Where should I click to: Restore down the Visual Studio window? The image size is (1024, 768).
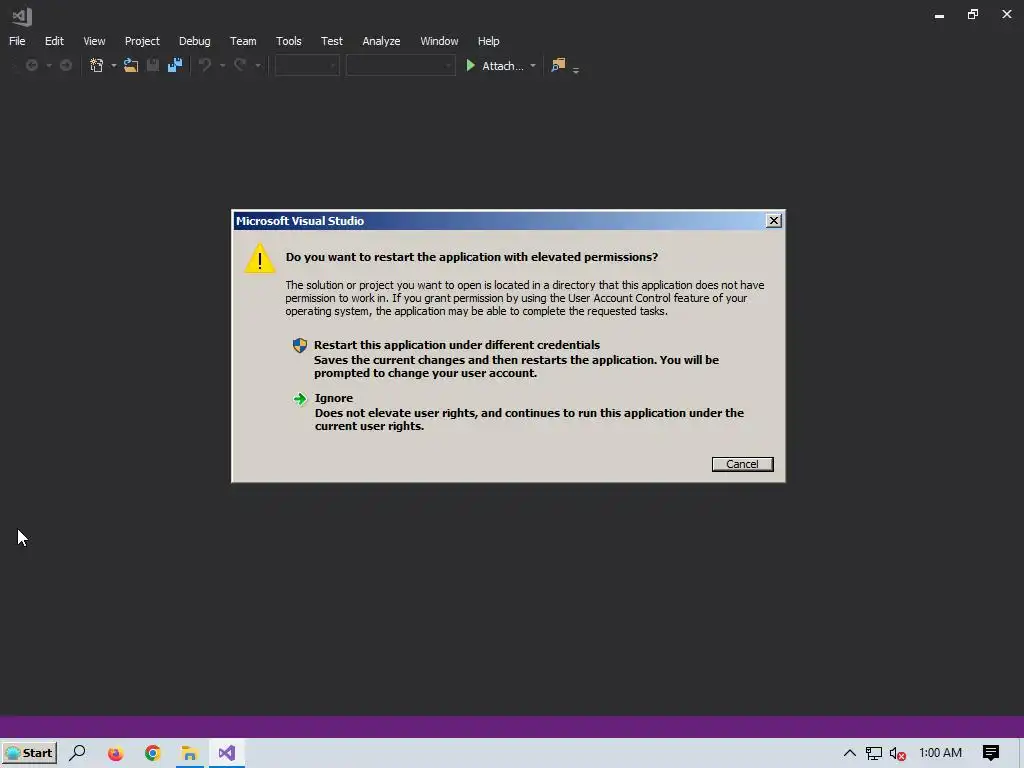[973, 14]
